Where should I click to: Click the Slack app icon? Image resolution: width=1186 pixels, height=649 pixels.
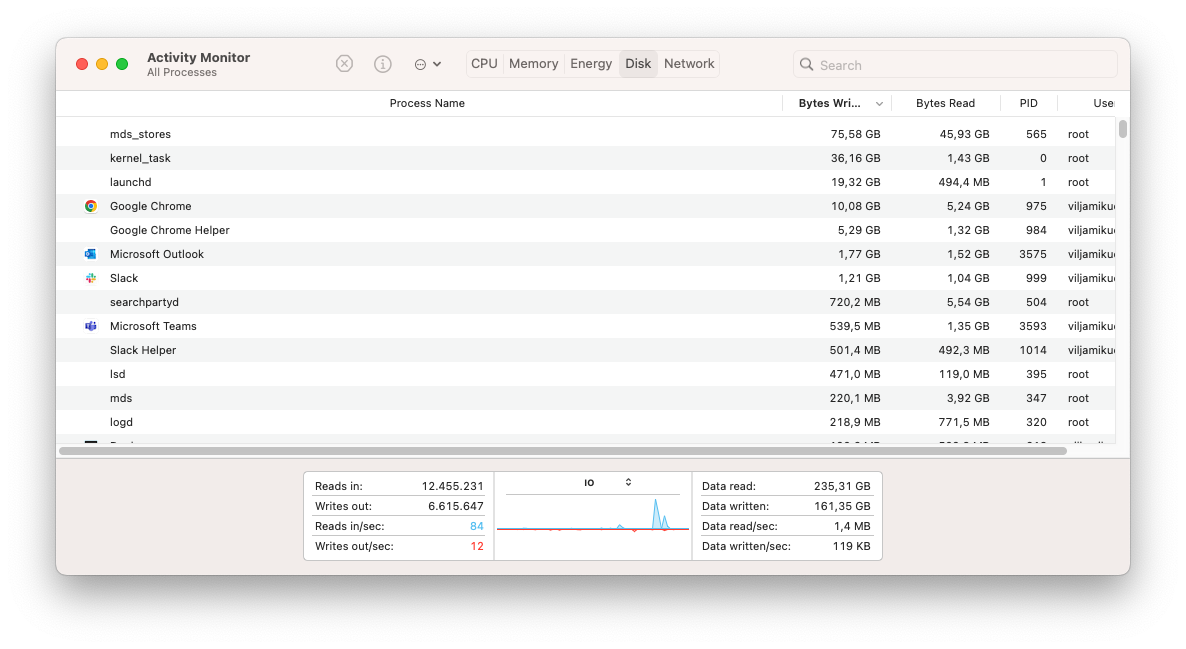click(x=91, y=278)
